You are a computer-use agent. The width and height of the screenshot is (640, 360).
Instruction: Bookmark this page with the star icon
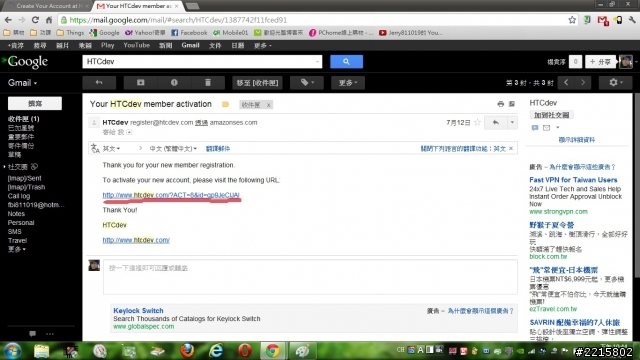[x=572, y=20]
